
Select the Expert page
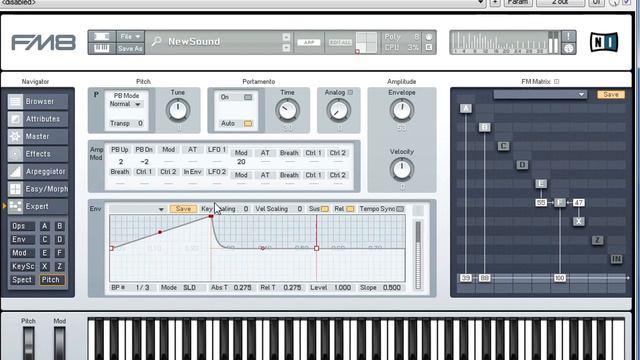click(x=38, y=207)
